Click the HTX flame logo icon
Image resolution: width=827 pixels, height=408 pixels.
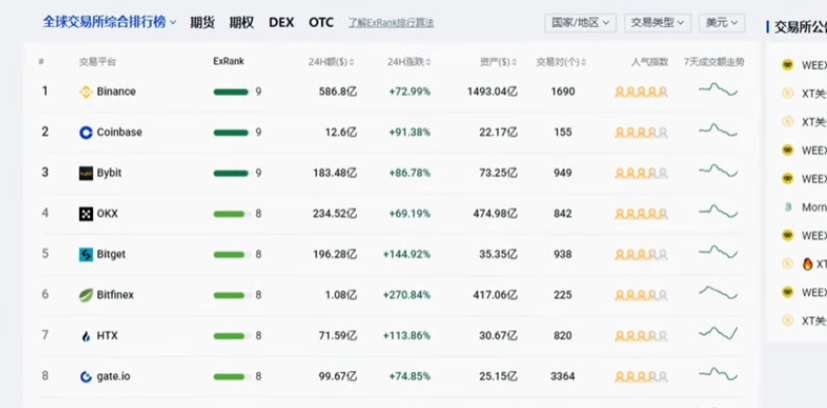tap(85, 336)
